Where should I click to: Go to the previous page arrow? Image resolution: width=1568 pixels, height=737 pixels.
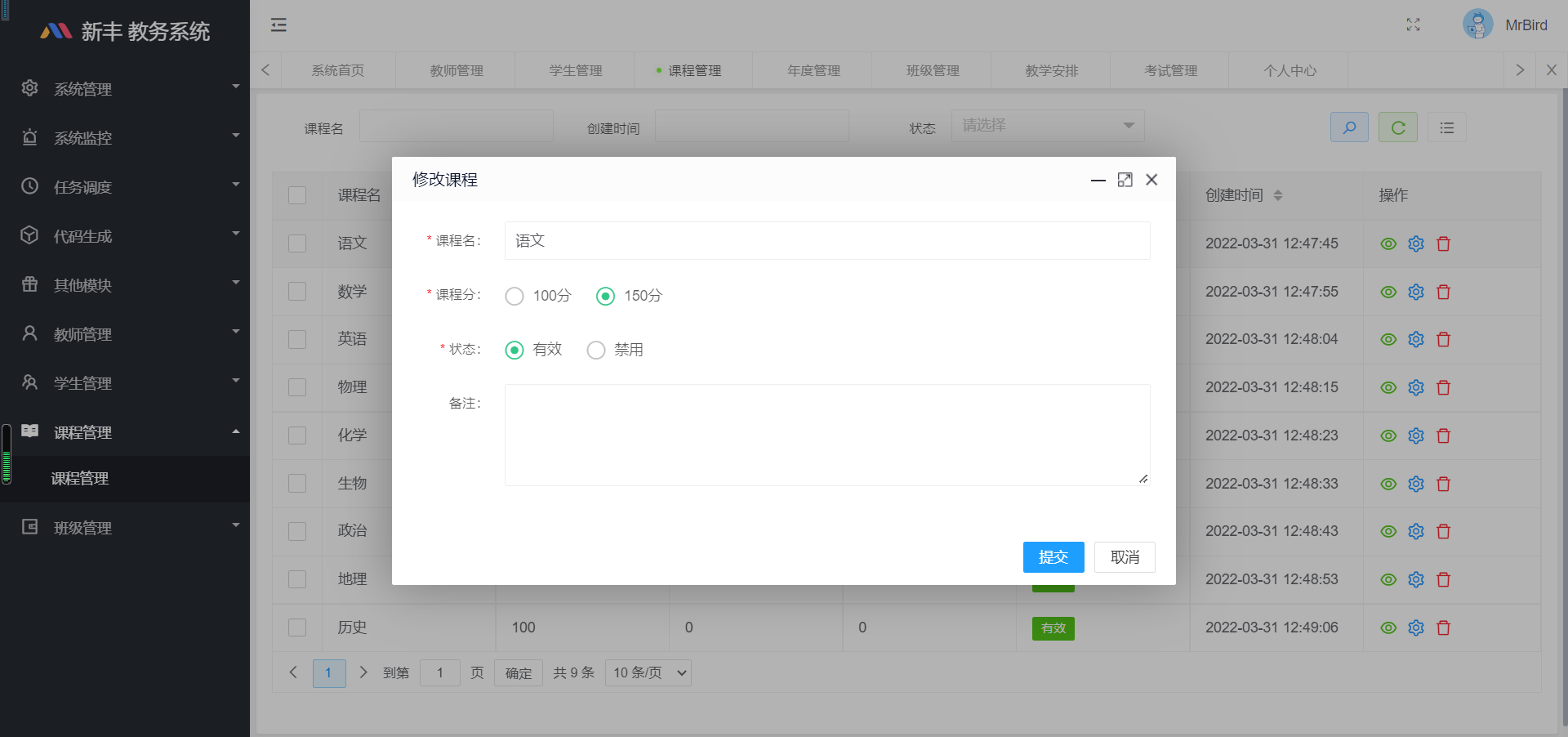pos(293,672)
